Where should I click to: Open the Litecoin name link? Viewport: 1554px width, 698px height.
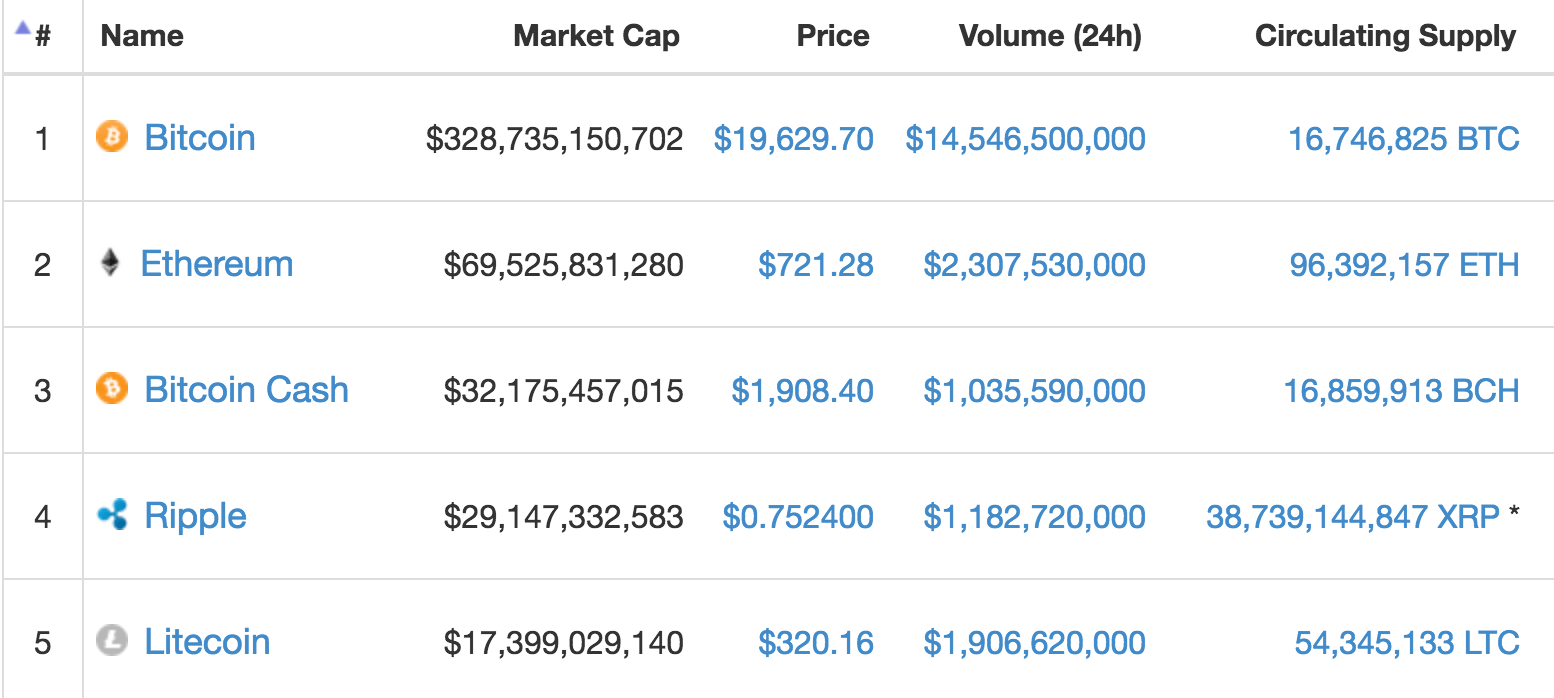pyautogui.click(x=207, y=641)
